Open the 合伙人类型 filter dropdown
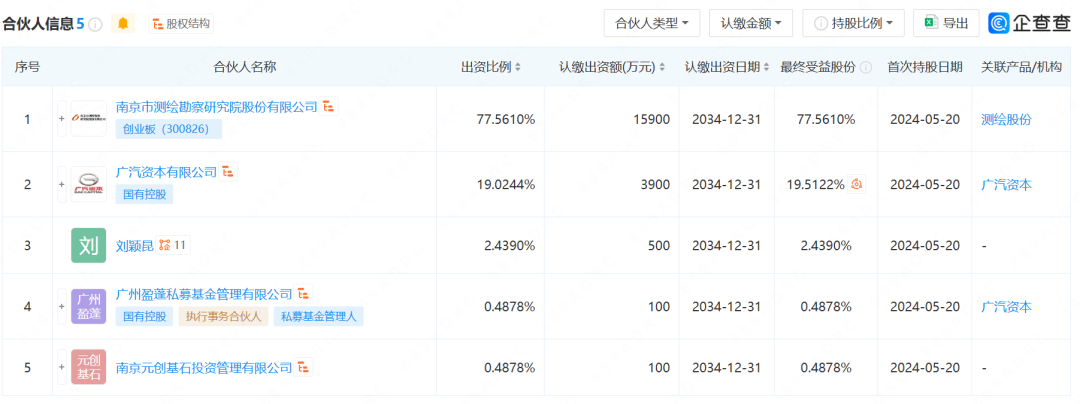 [651, 23]
